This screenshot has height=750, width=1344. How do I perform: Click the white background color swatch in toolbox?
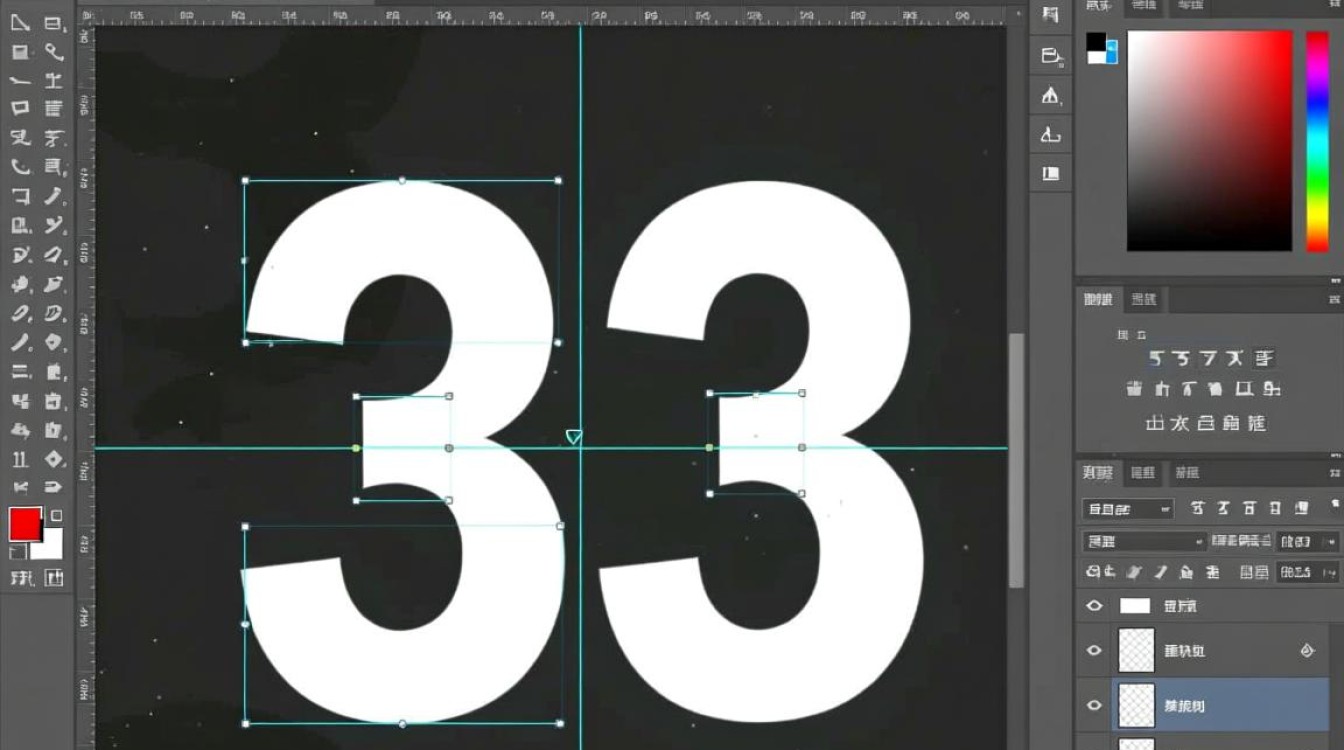point(49,545)
